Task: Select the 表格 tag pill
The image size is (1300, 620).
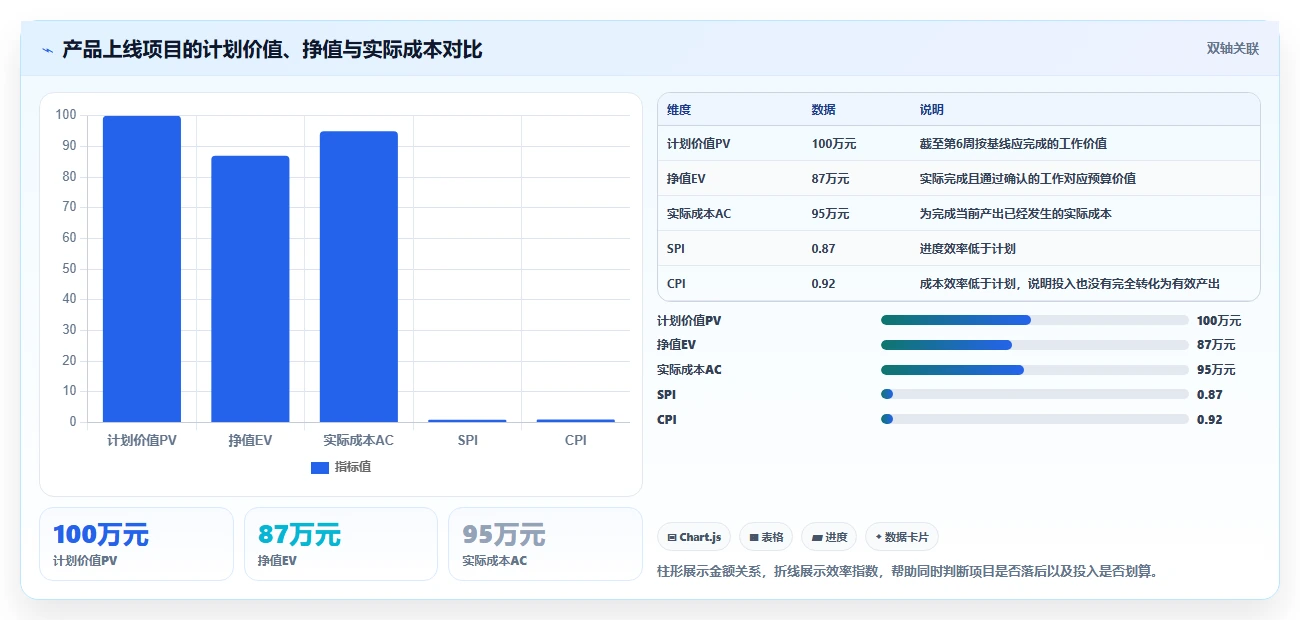Action: (x=766, y=537)
